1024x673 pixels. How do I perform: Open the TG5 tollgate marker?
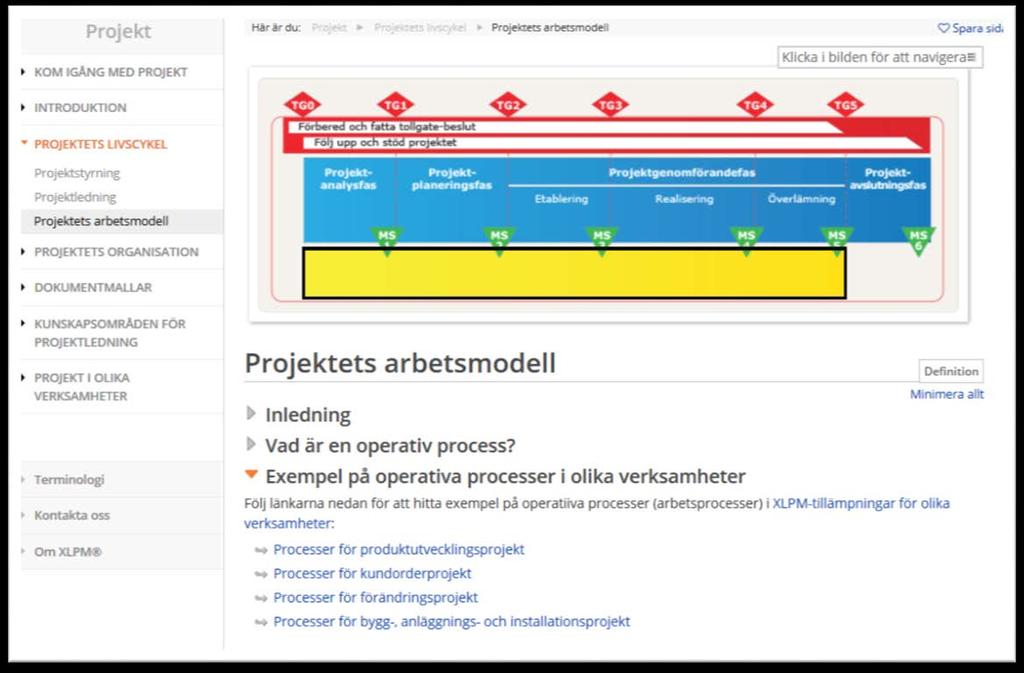click(845, 104)
